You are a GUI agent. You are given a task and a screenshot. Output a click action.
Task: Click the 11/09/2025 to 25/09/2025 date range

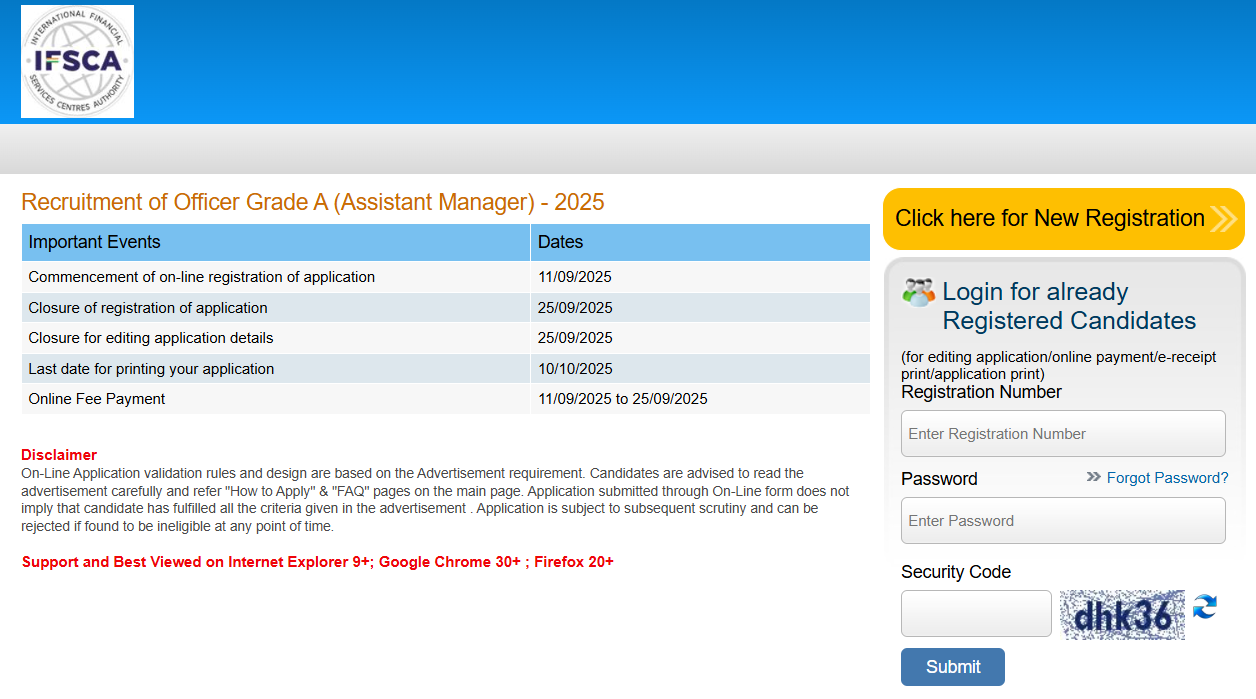[x=623, y=399]
